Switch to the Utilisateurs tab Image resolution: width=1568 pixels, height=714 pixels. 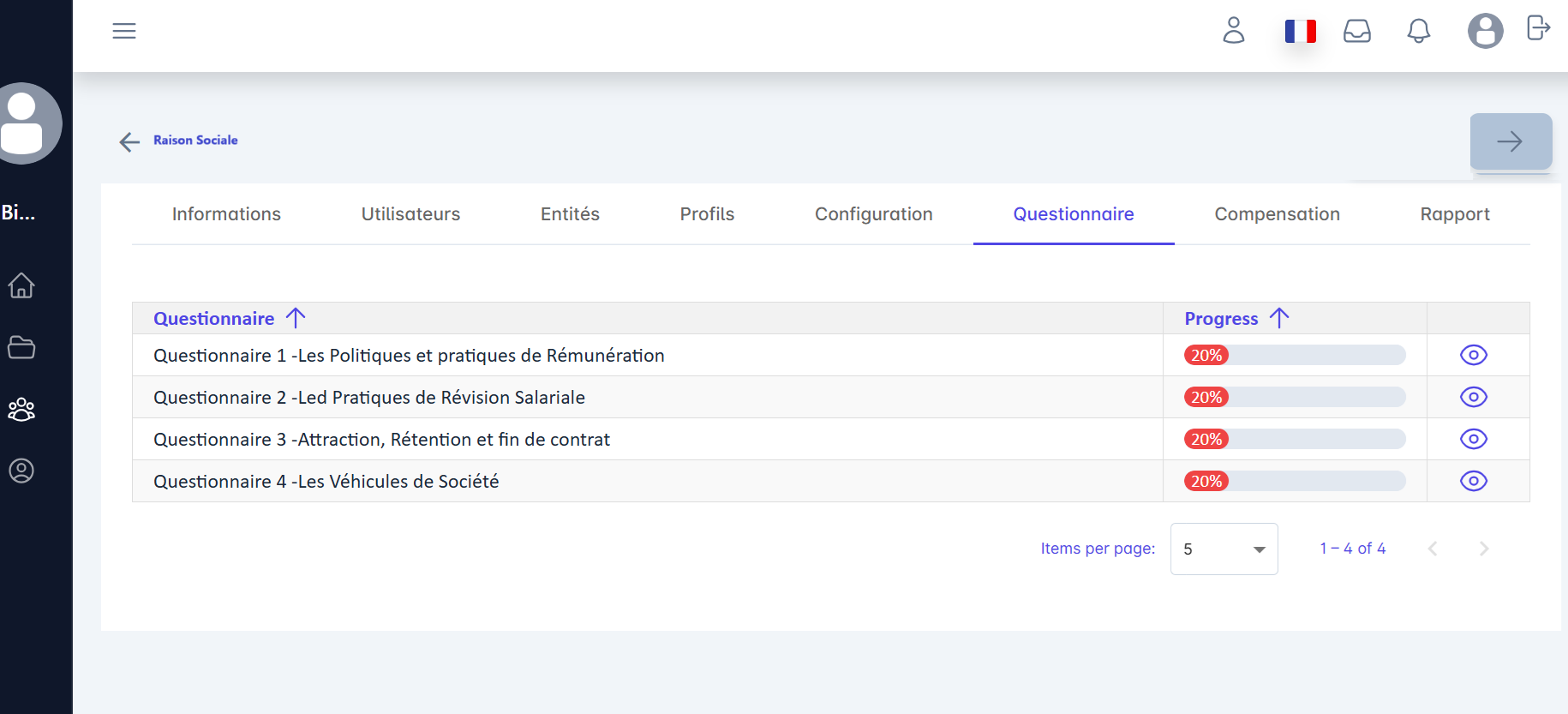pos(410,214)
